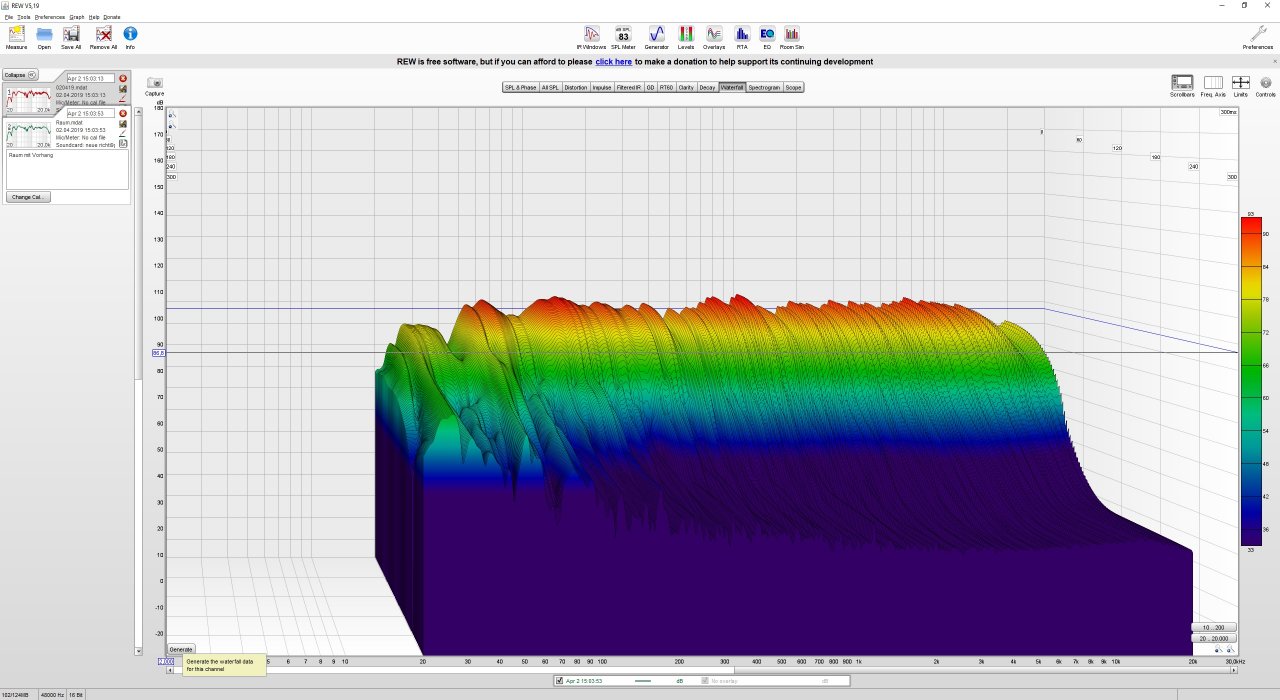1280x700 pixels.
Task: Click the 'Raum mit Vorhang' notes box
Action: point(68,169)
